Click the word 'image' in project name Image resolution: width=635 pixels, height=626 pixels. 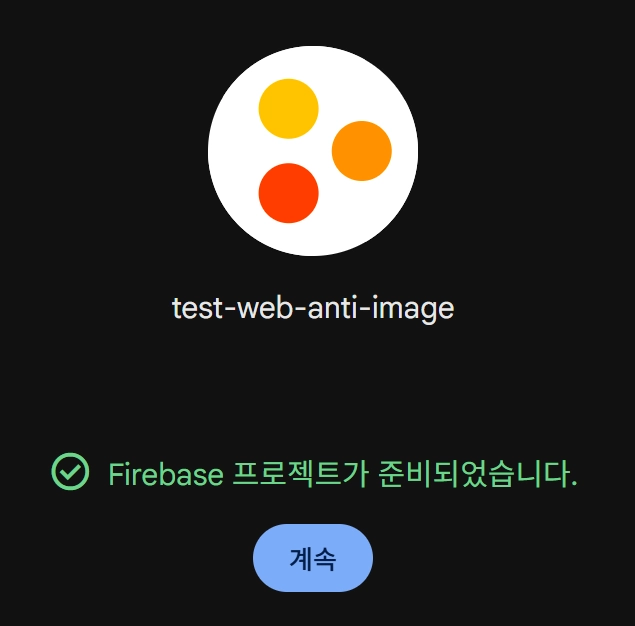pos(413,310)
